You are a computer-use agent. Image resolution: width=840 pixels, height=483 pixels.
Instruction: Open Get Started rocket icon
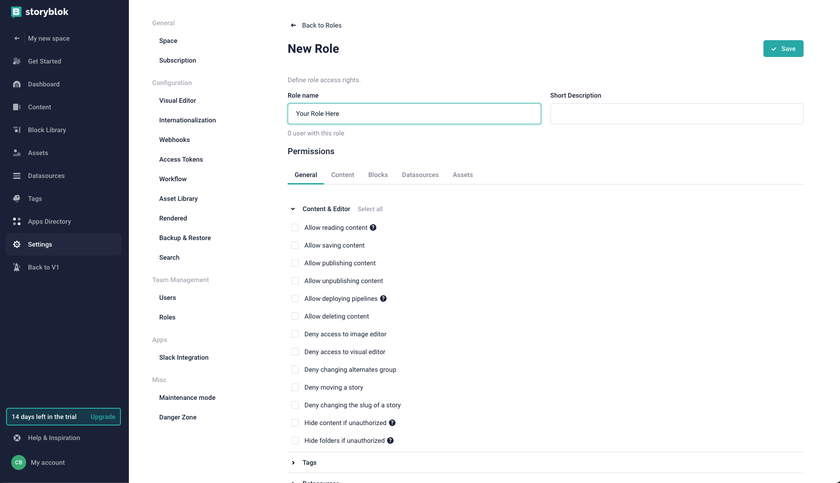click(x=17, y=61)
